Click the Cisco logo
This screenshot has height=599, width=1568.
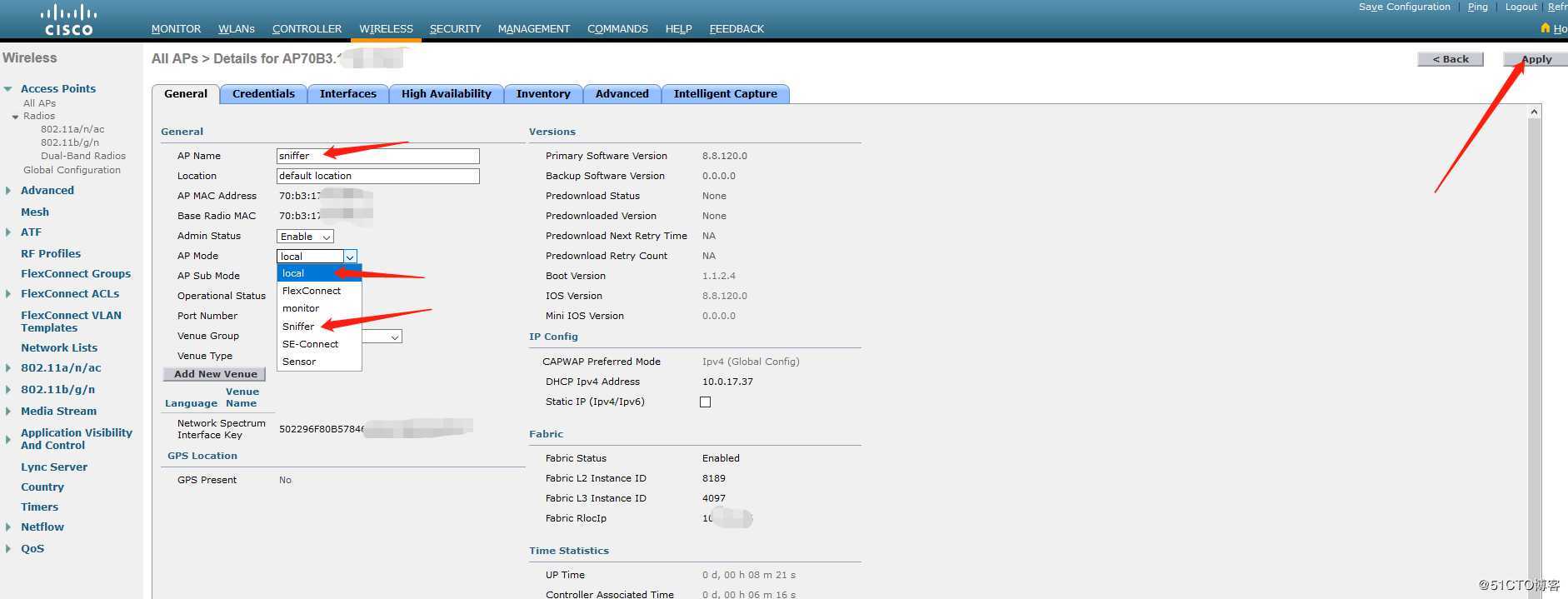[x=68, y=20]
